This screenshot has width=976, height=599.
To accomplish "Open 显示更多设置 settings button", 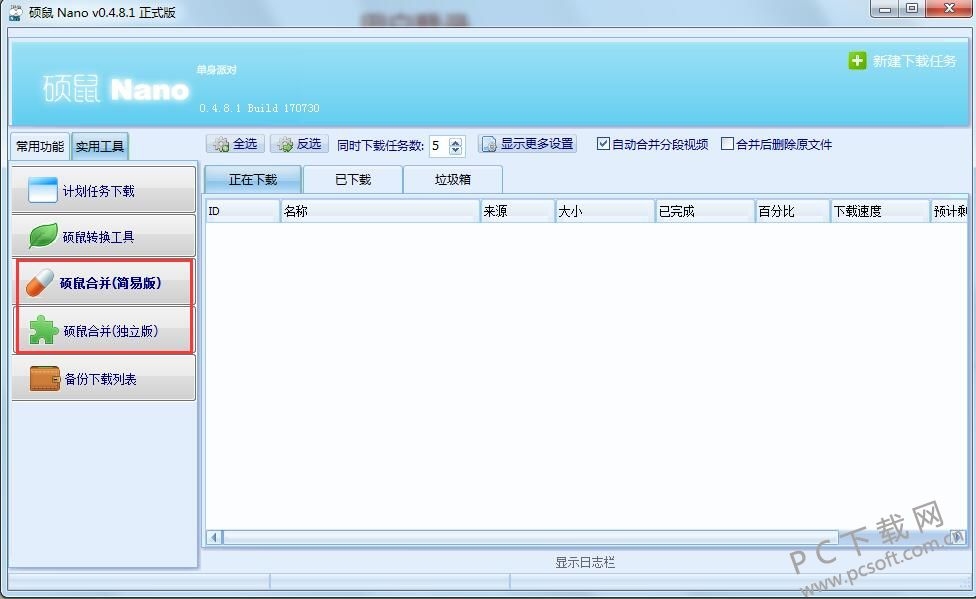I will coord(528,144).
